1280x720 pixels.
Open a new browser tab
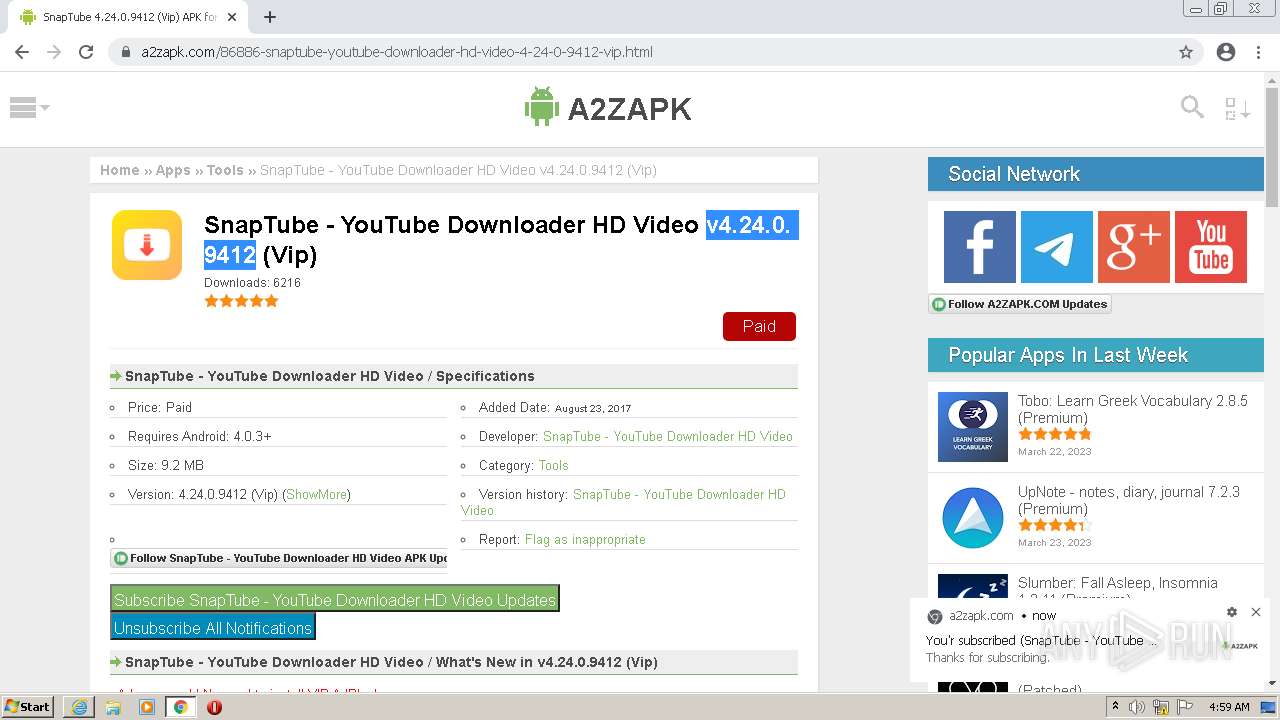(270, 17)
